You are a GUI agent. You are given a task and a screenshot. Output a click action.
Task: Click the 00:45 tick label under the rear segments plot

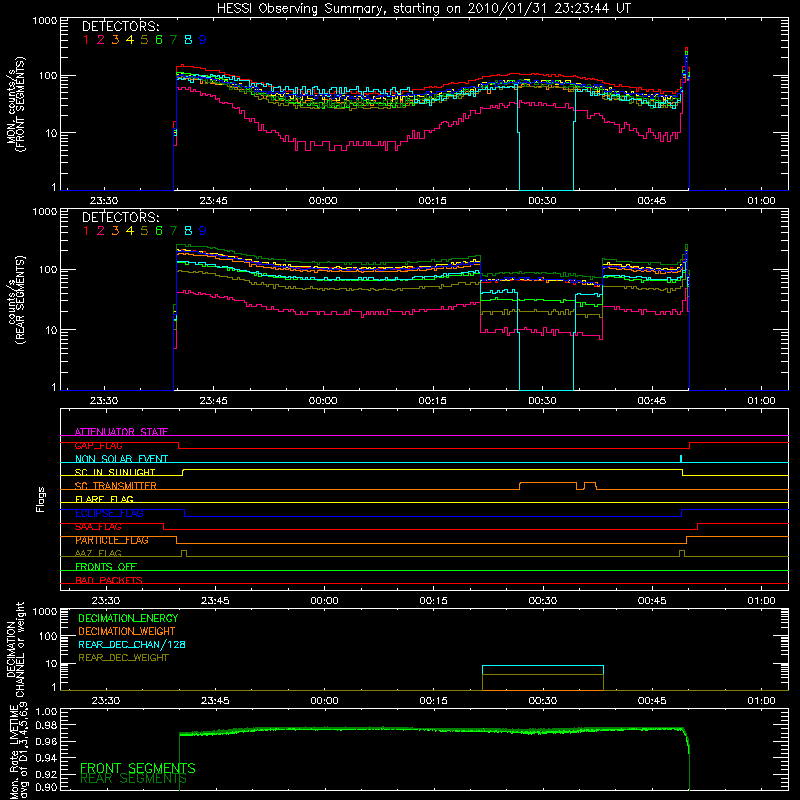pos(652,401)
